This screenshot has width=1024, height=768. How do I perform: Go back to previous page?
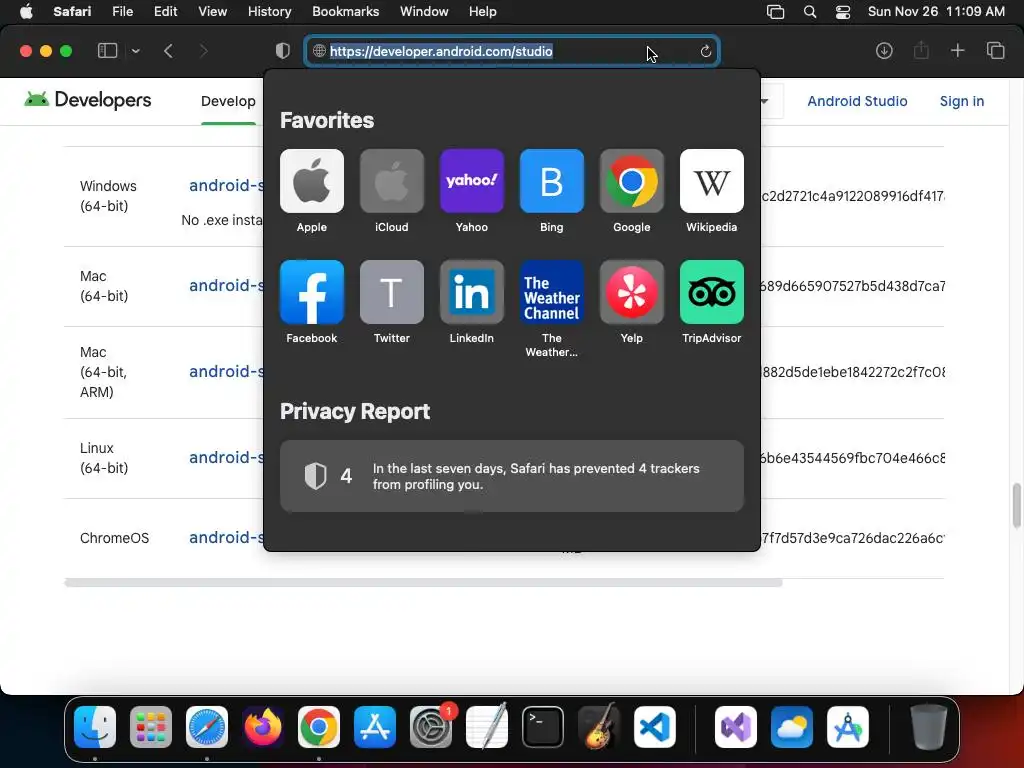click(168, 51)
